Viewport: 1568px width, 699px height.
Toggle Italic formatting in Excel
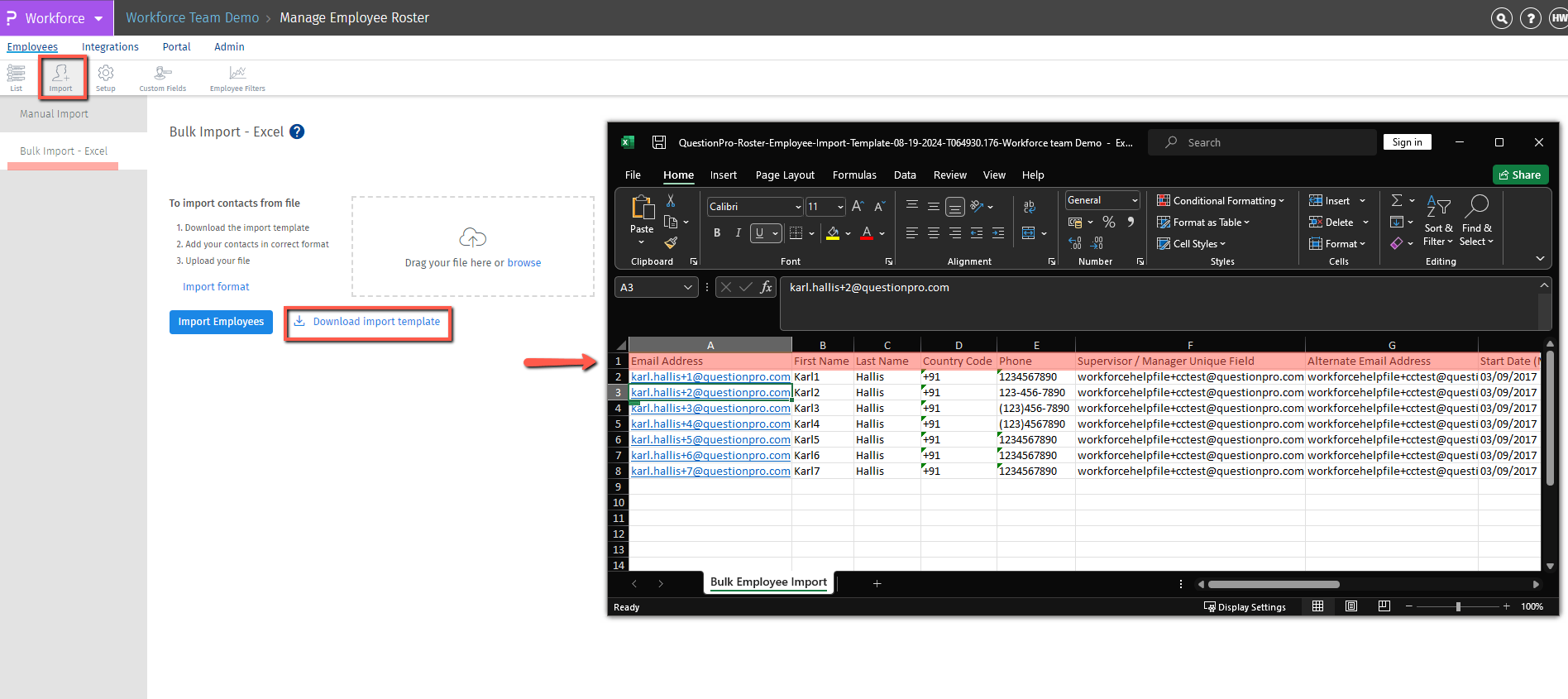pyautogui.click(x=738, y=233)
